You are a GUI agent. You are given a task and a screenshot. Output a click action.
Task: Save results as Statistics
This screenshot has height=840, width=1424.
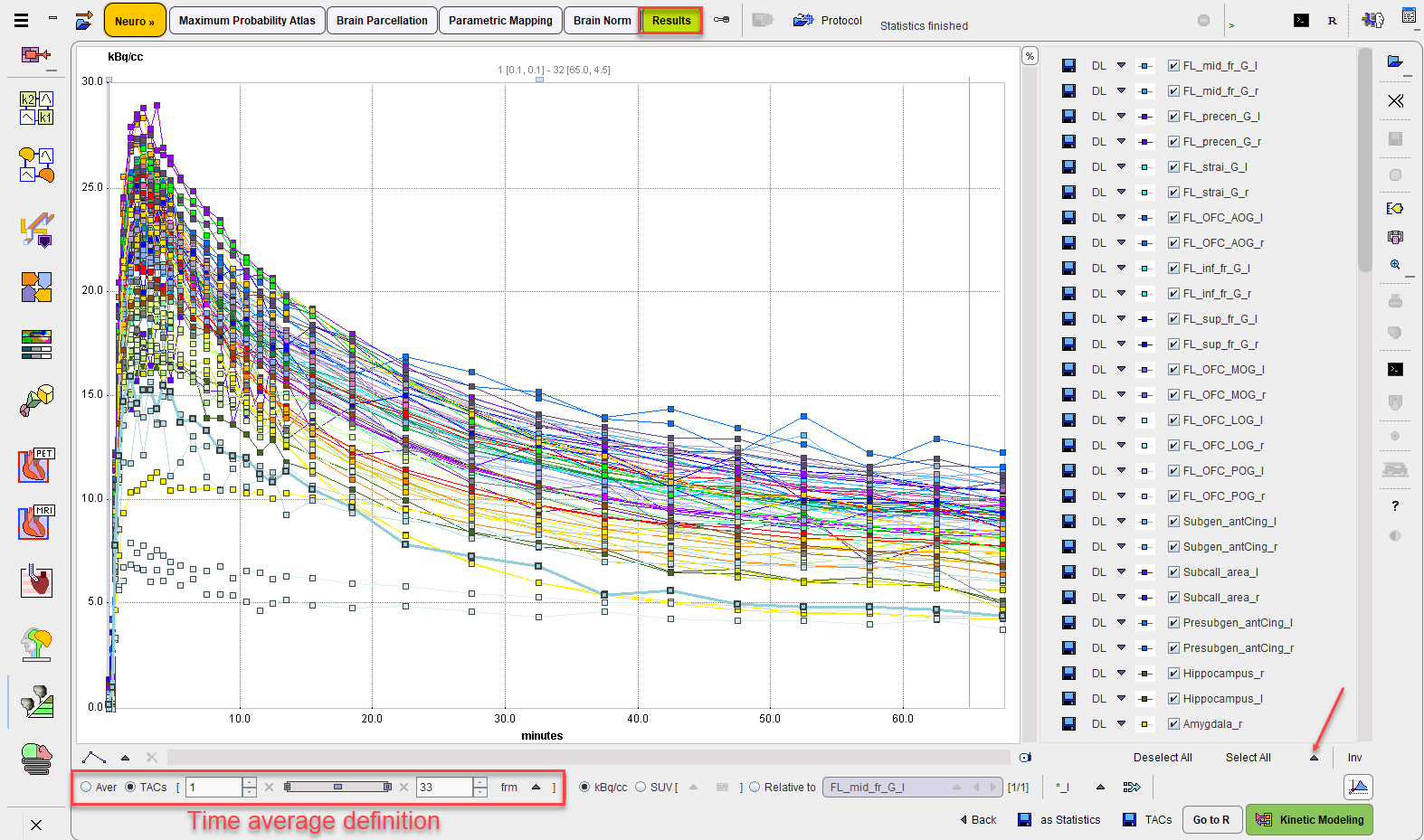[x=1059, y=819]
